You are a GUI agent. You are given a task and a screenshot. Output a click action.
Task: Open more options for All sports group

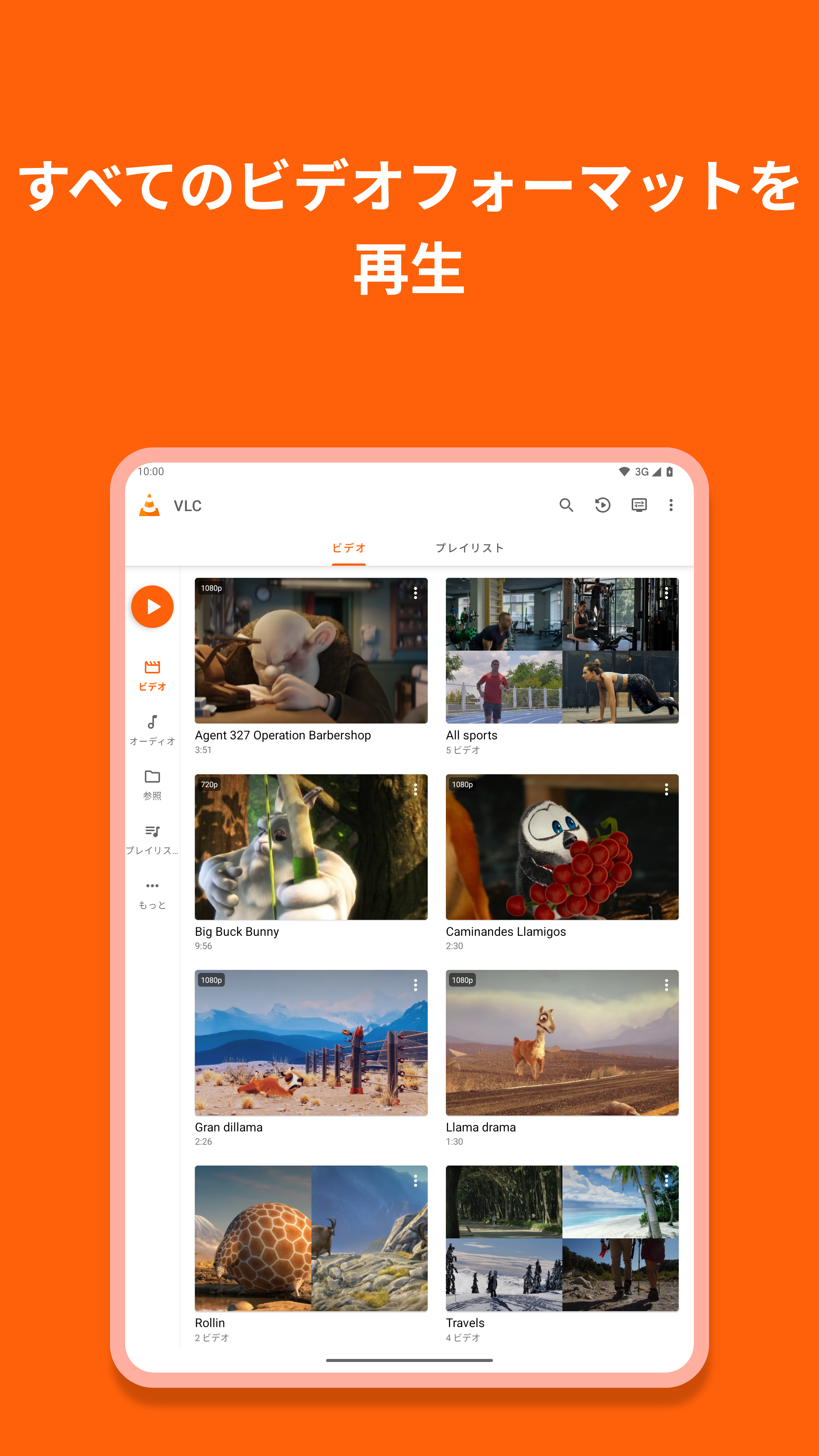click(x=667, y=593)
